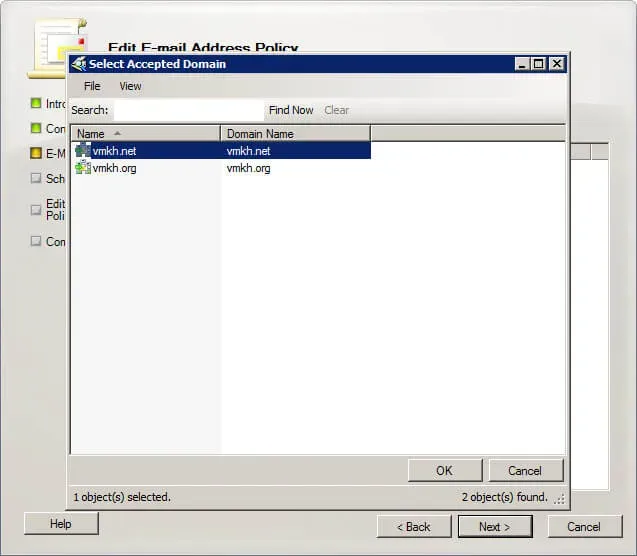Click the Select Accepted Domain title bar icon
The height and width of the screenshot is (556, 637).
tap(79, 64)
